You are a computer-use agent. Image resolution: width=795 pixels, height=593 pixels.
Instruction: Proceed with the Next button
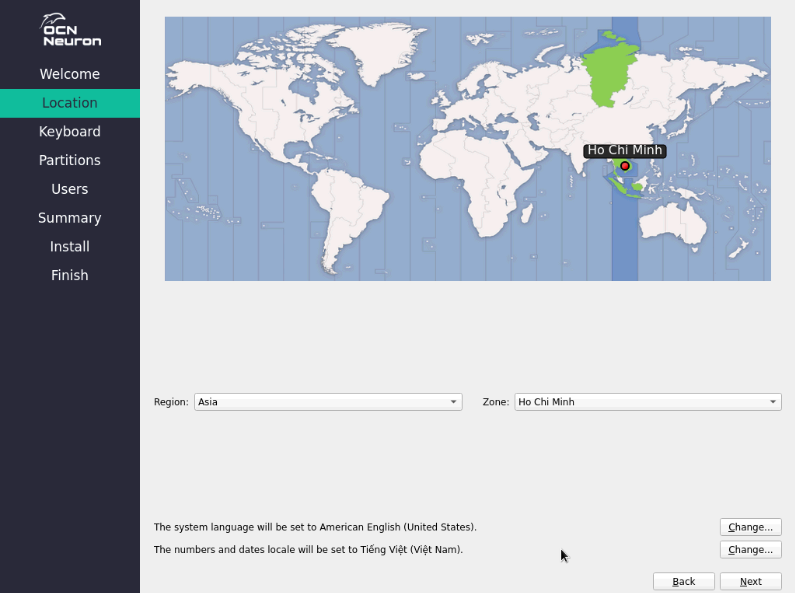750,581
